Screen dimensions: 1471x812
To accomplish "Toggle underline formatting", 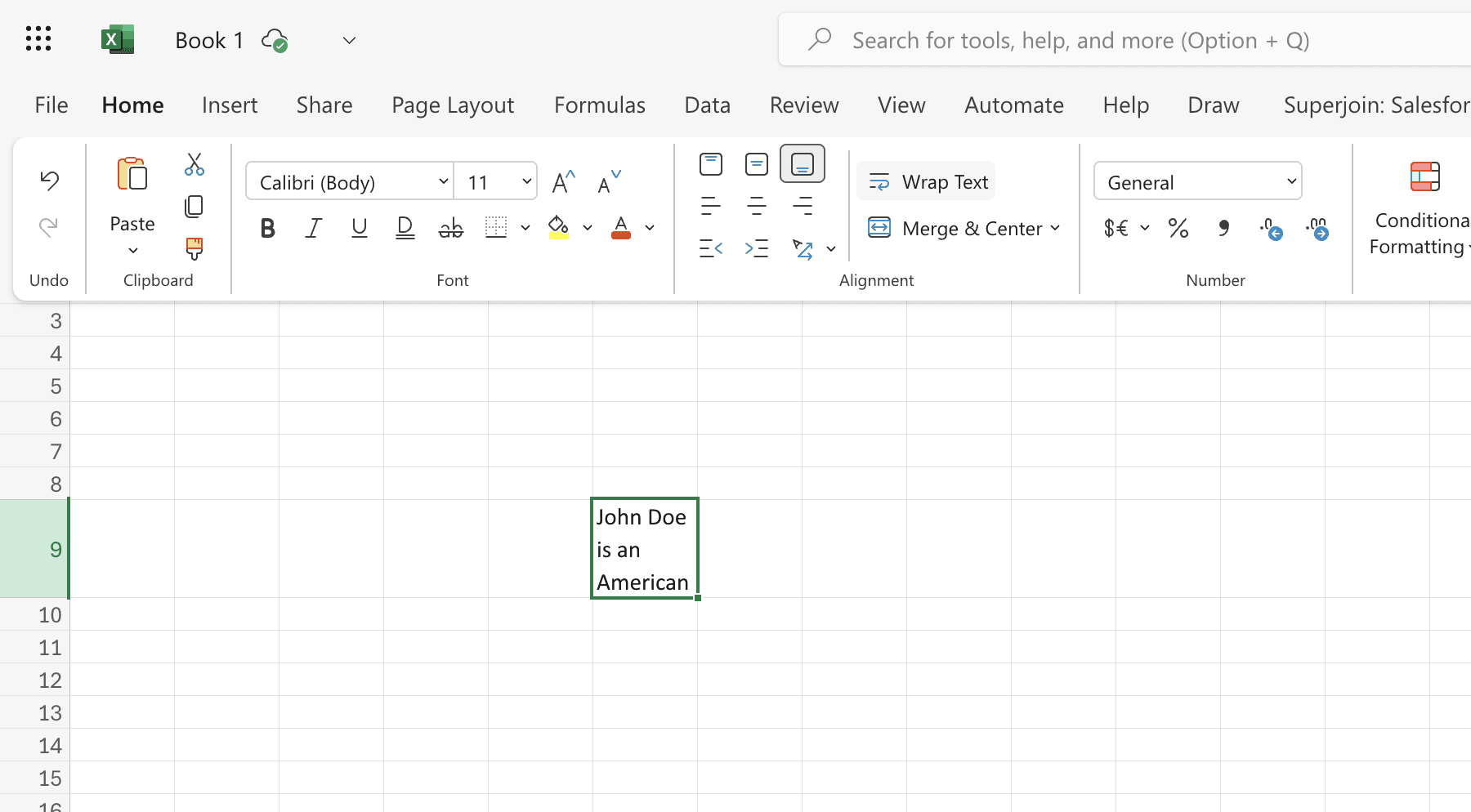I will (x=359, y=228).
